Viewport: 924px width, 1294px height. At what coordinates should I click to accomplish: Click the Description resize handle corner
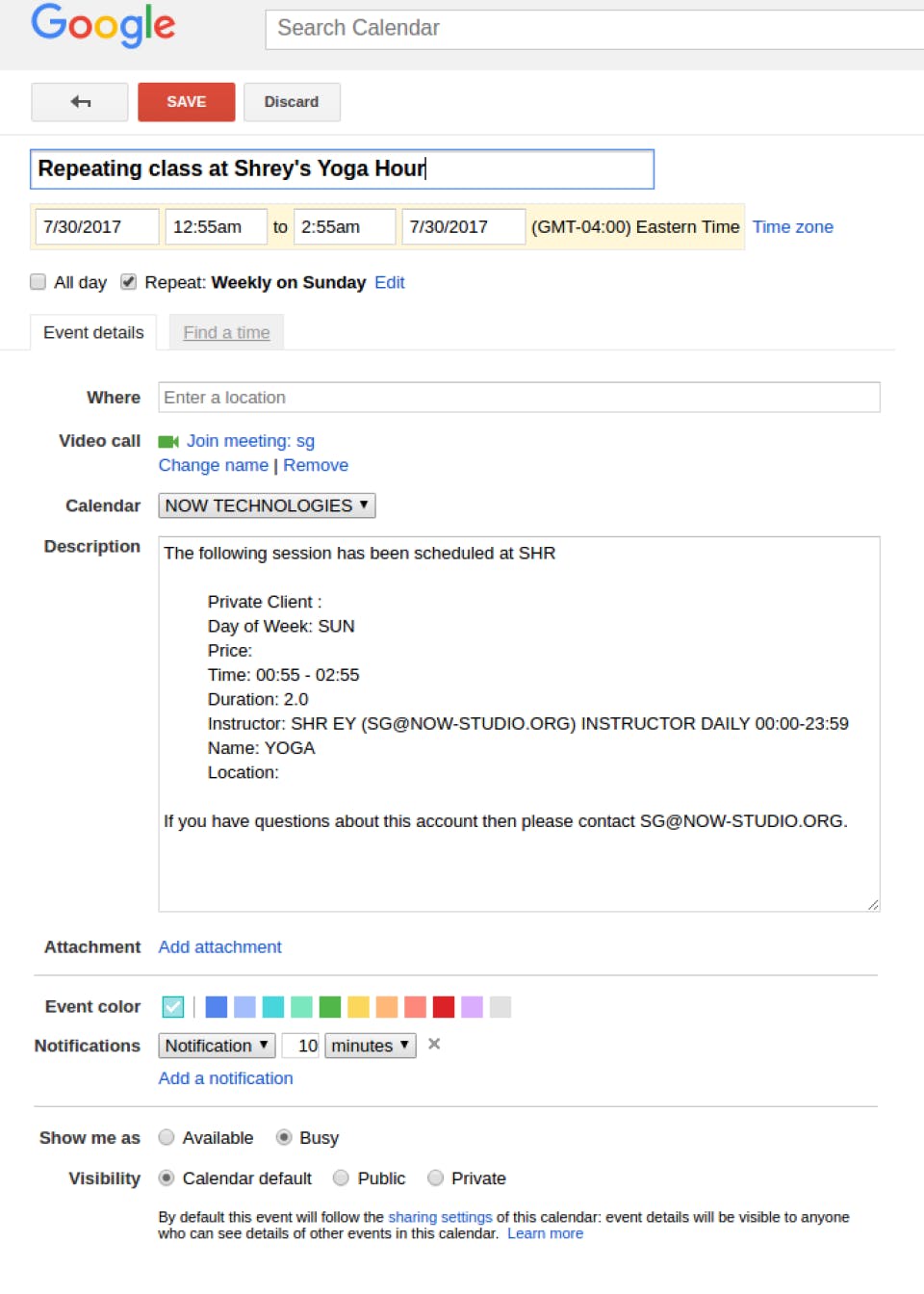pos(873,904)
